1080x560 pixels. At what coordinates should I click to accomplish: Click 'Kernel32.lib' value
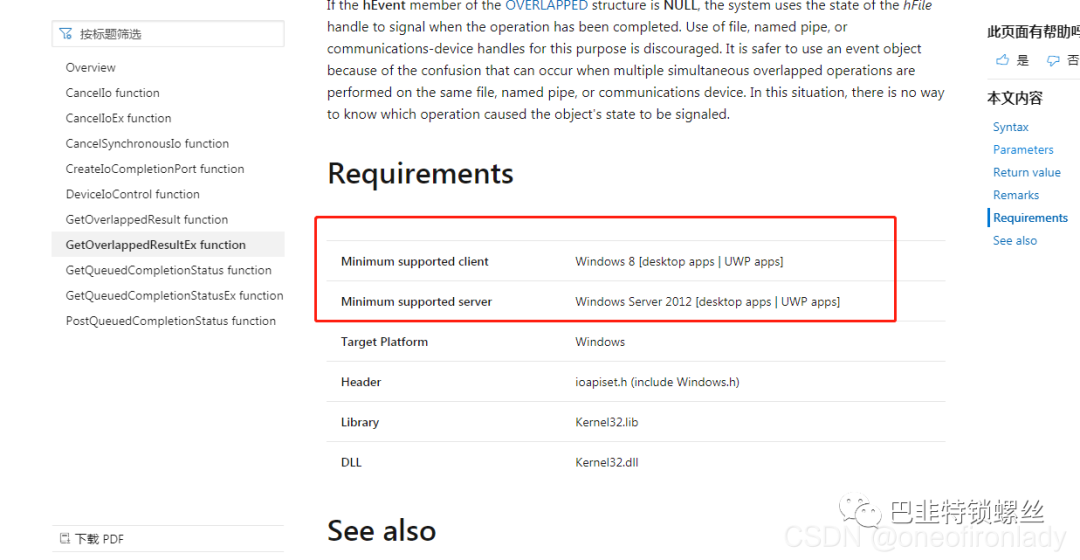point(607,422)
